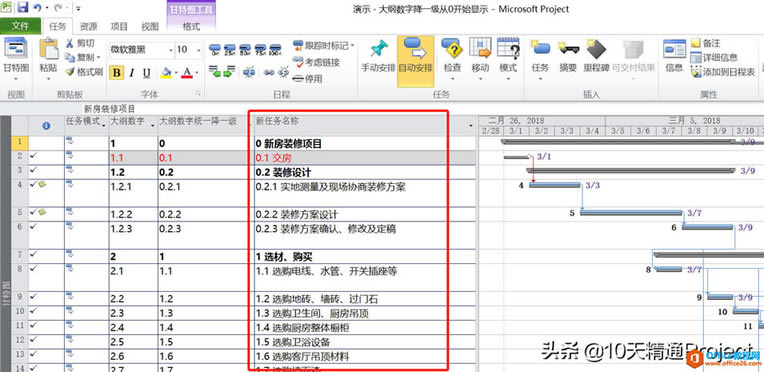Click 添加到日程表 (Add to Timeline) button

[723, 72]
